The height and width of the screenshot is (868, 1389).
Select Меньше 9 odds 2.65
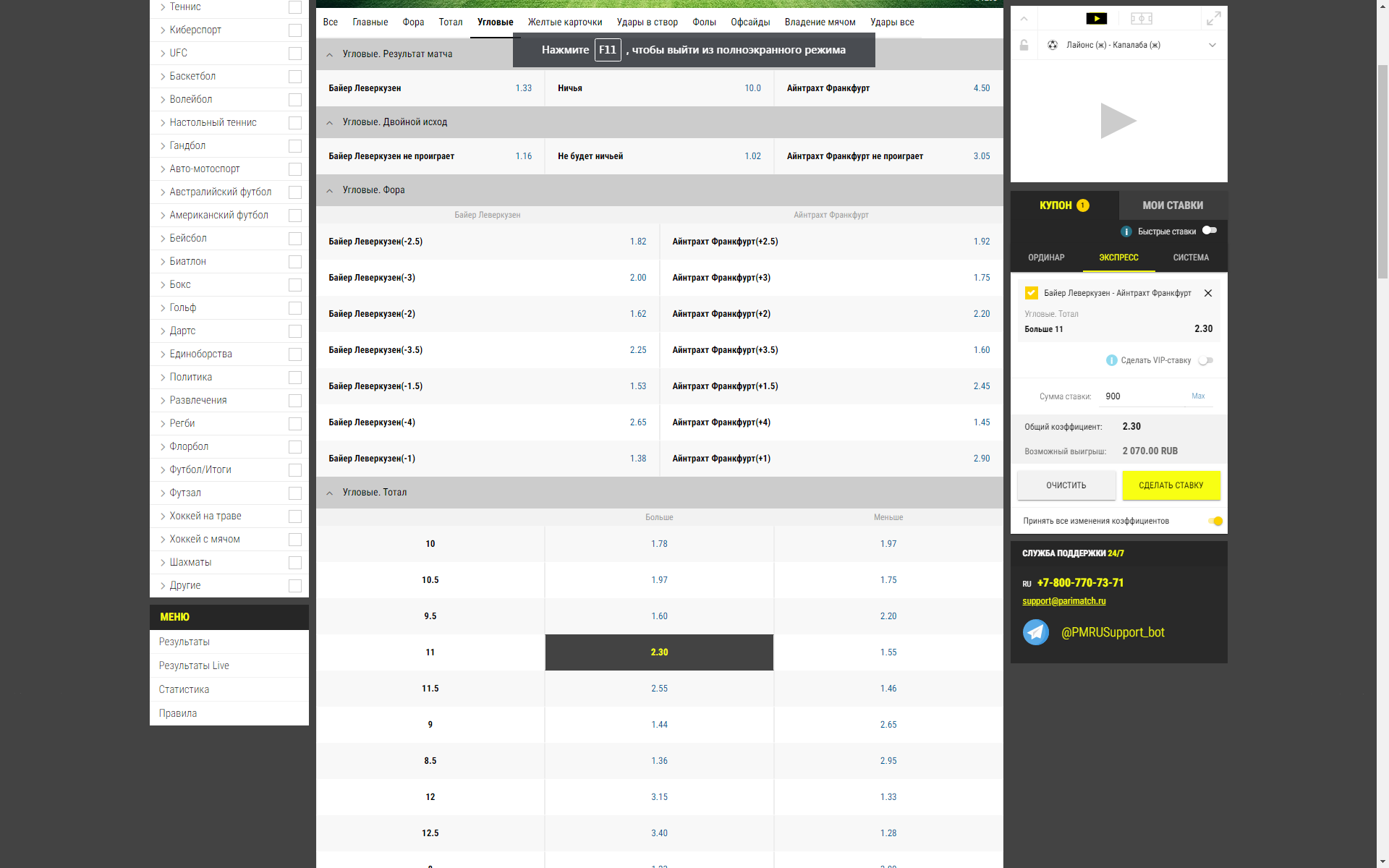pyautogui.click(x=888, y=725)
